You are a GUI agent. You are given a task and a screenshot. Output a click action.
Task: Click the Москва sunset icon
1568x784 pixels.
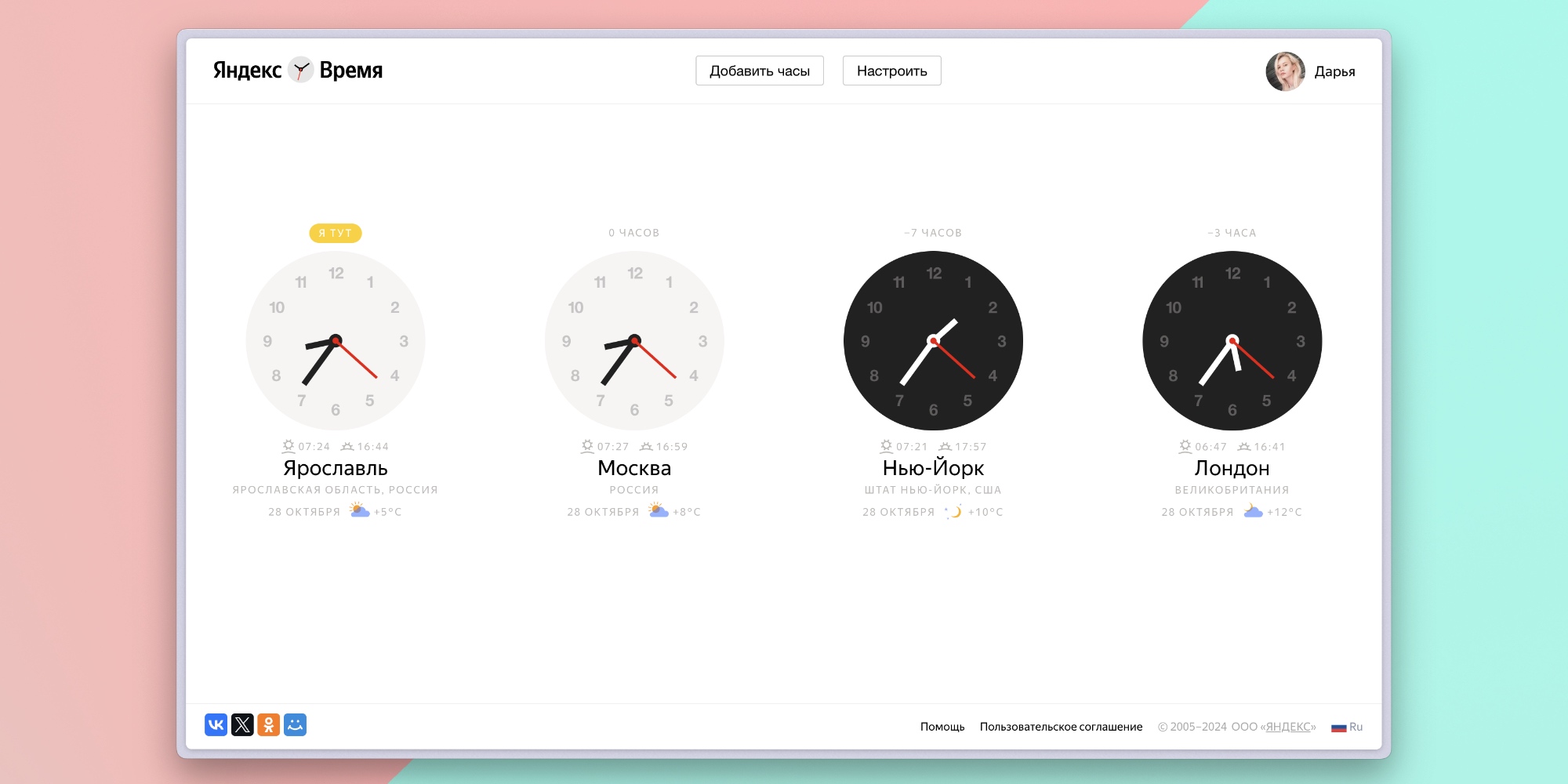pyautogui.click(x=646, y=446)
